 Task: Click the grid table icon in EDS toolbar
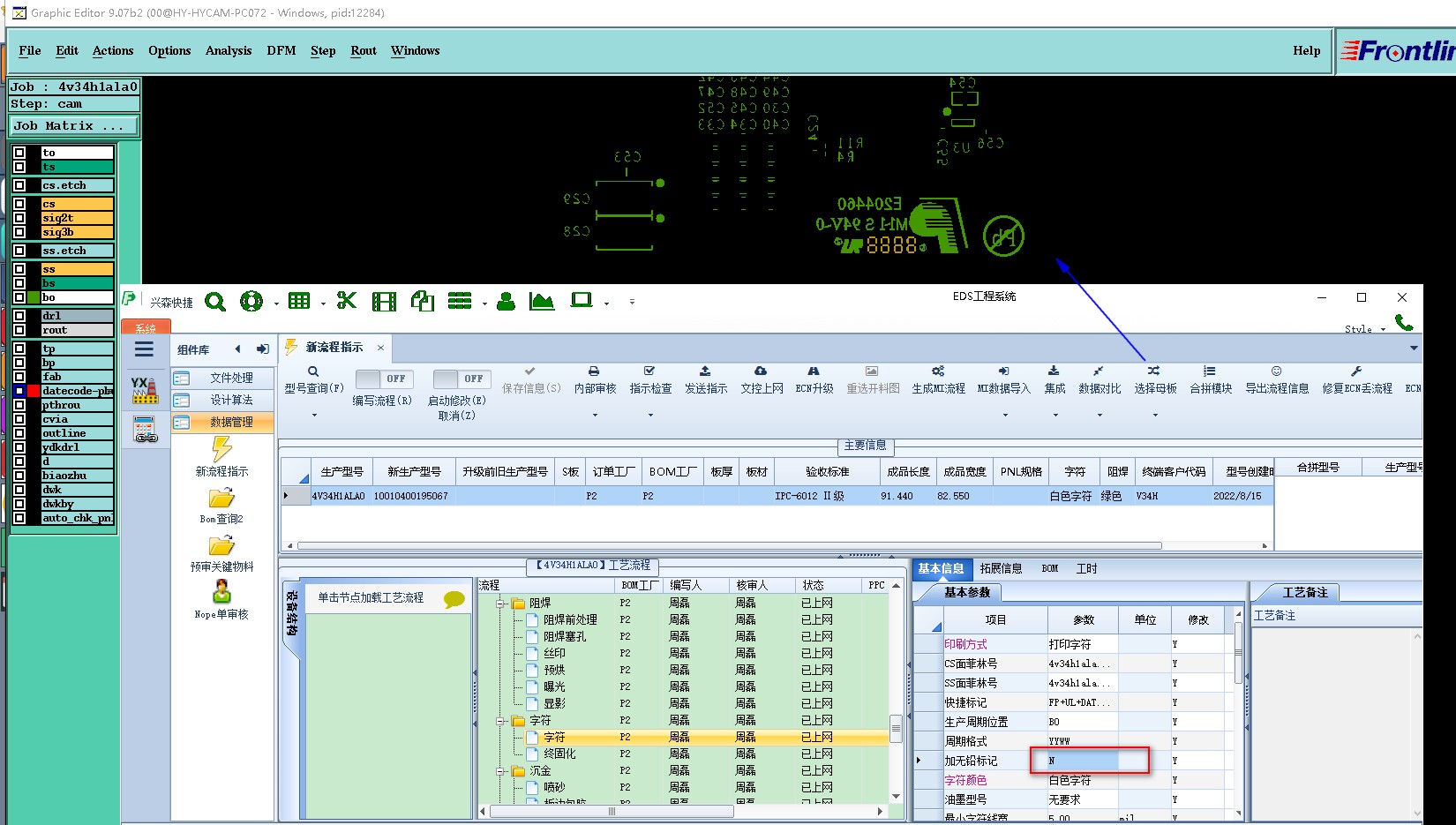click(x=299, y=301)
